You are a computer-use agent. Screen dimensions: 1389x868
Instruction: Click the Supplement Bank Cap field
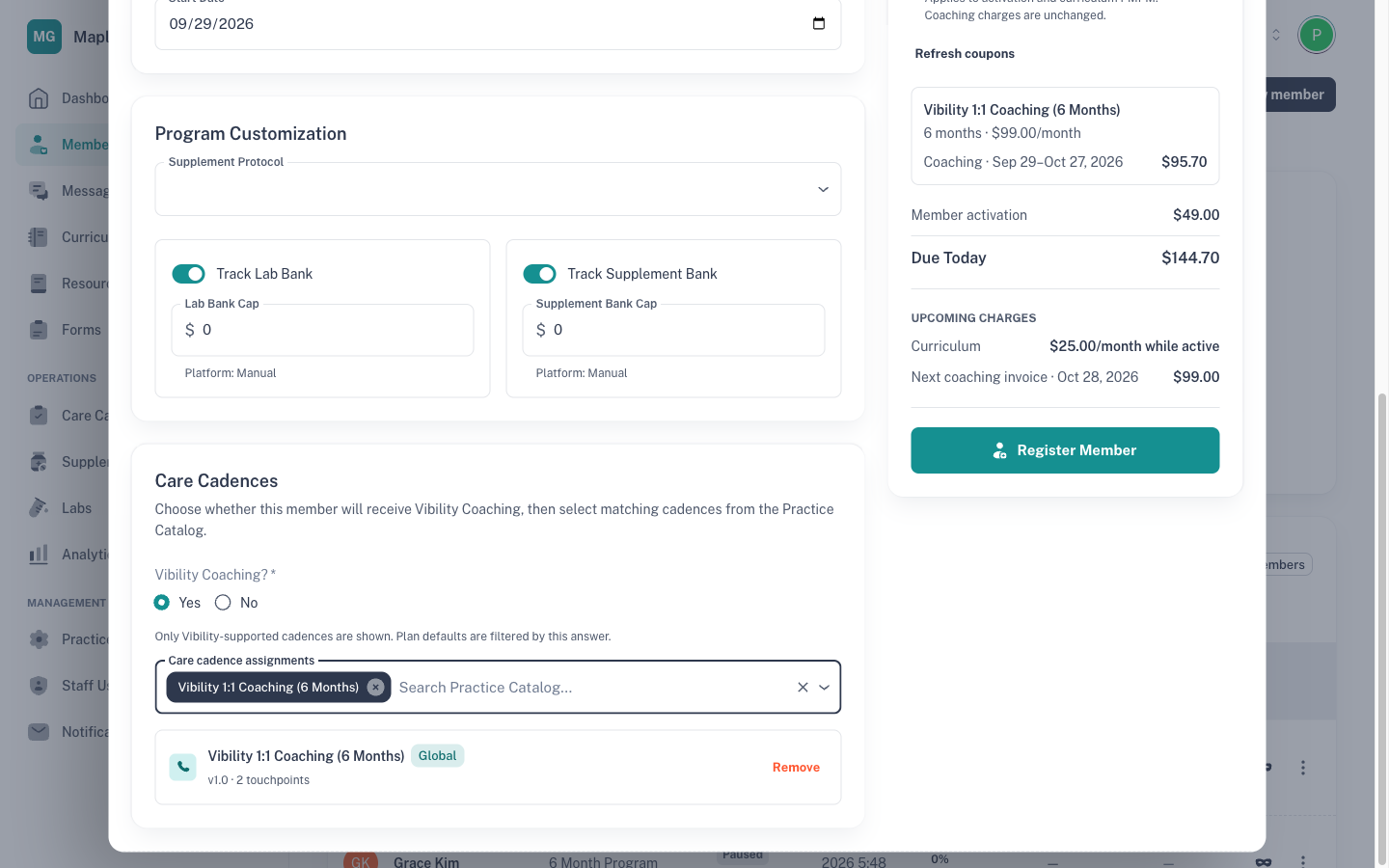tap(673, 330)
